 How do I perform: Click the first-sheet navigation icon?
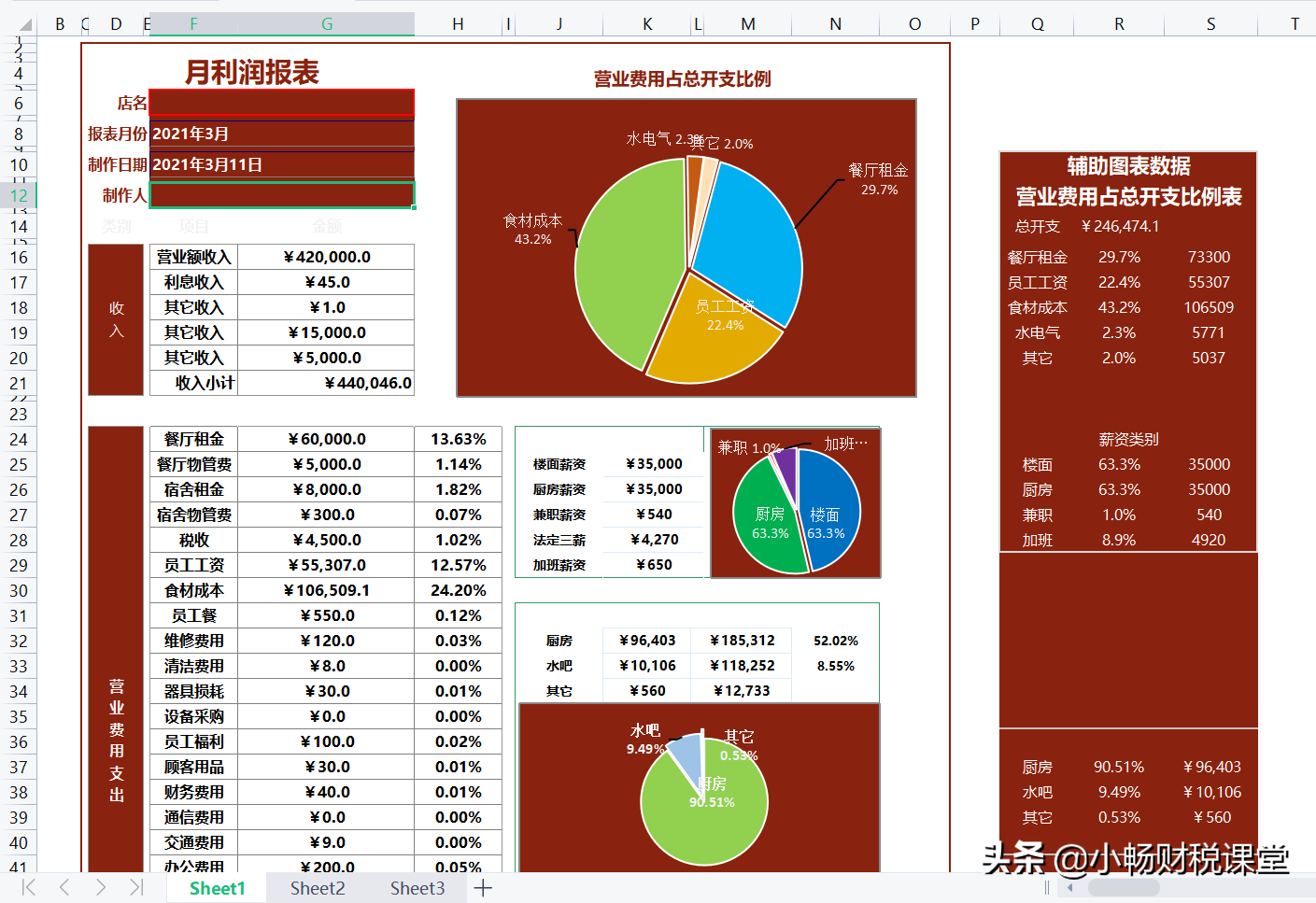tap(28, 888)
